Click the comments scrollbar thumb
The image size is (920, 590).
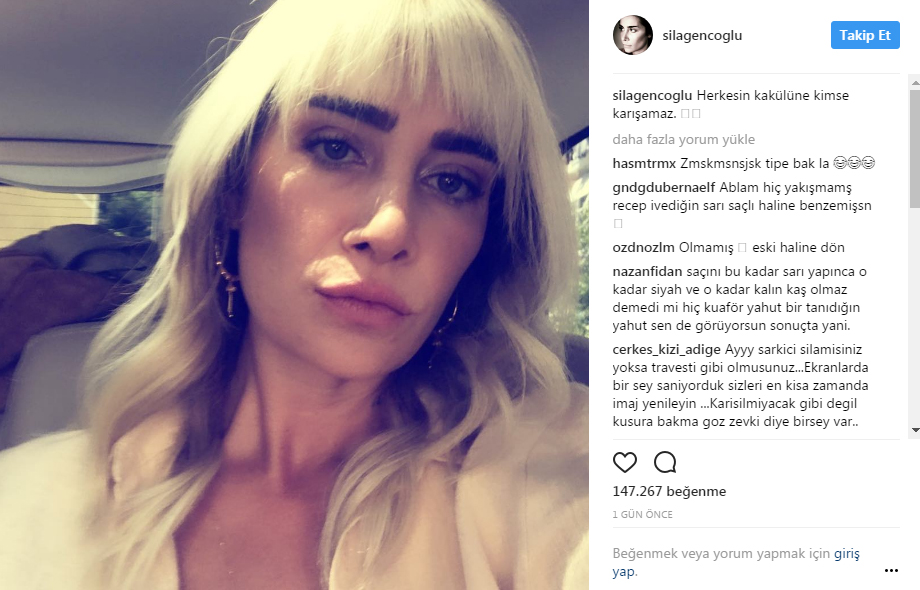pyautogui.click(x=915, y=148)
